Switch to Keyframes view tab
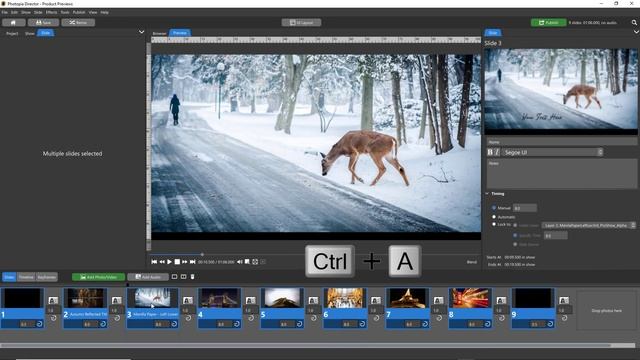 [47, 277]
